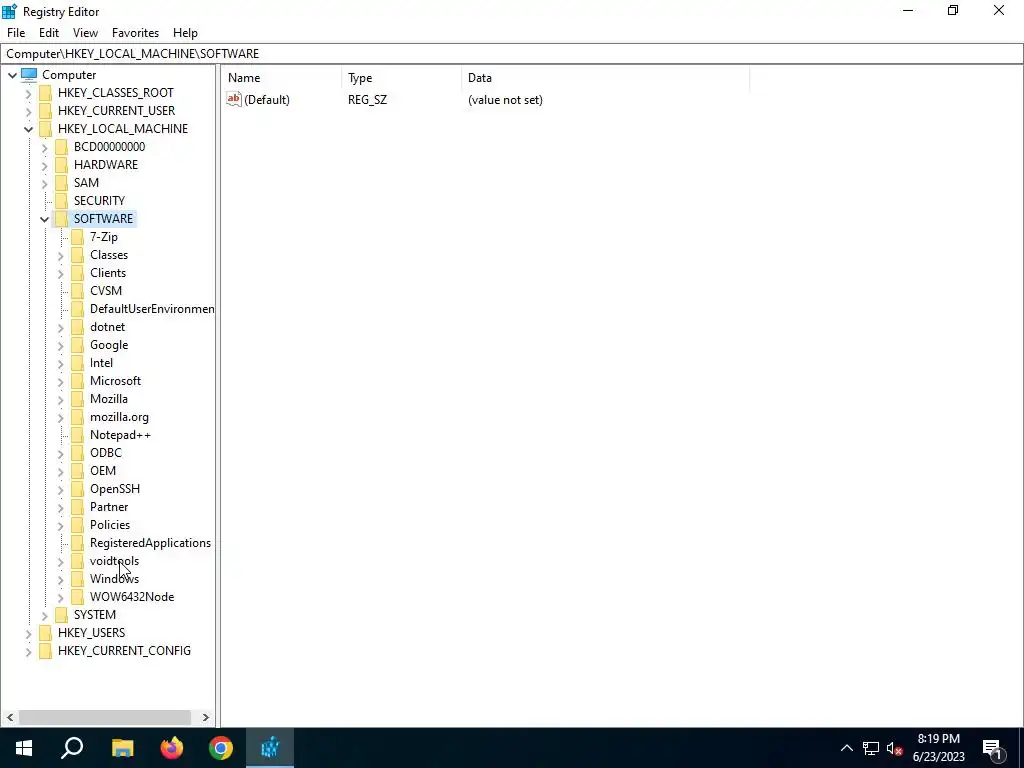Click the Registry Editor title bar icon

click(10, 11)
